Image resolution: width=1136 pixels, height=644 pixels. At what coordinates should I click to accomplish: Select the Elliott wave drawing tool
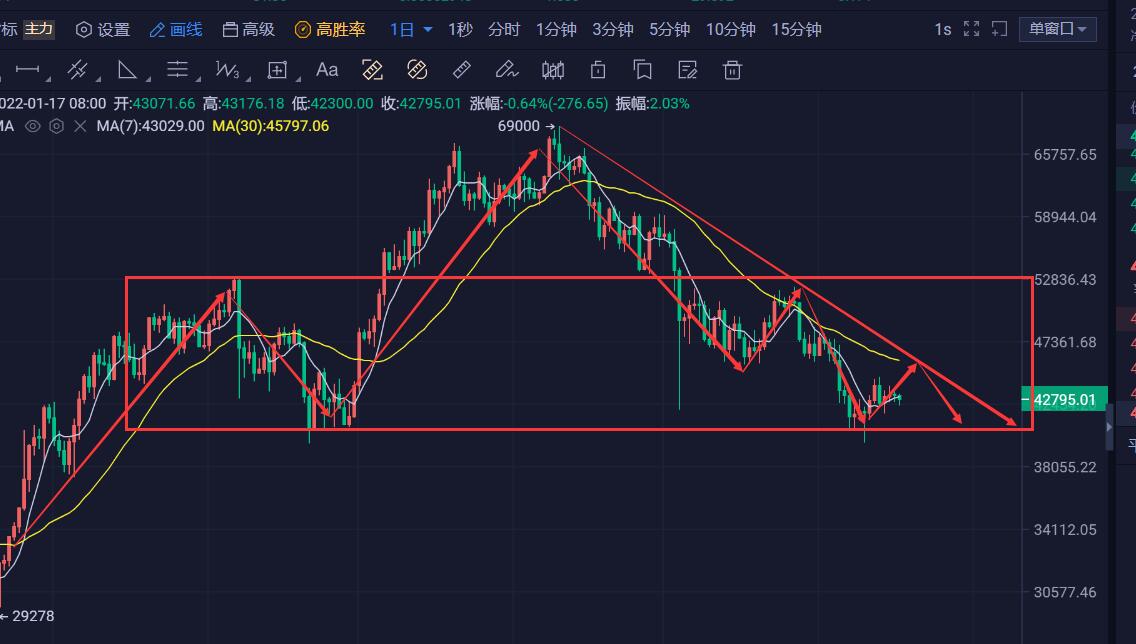point(227,70)
